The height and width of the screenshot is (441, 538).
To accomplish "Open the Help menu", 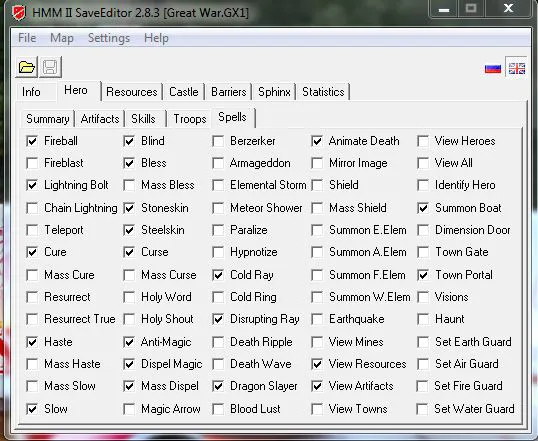I will 156,38.
